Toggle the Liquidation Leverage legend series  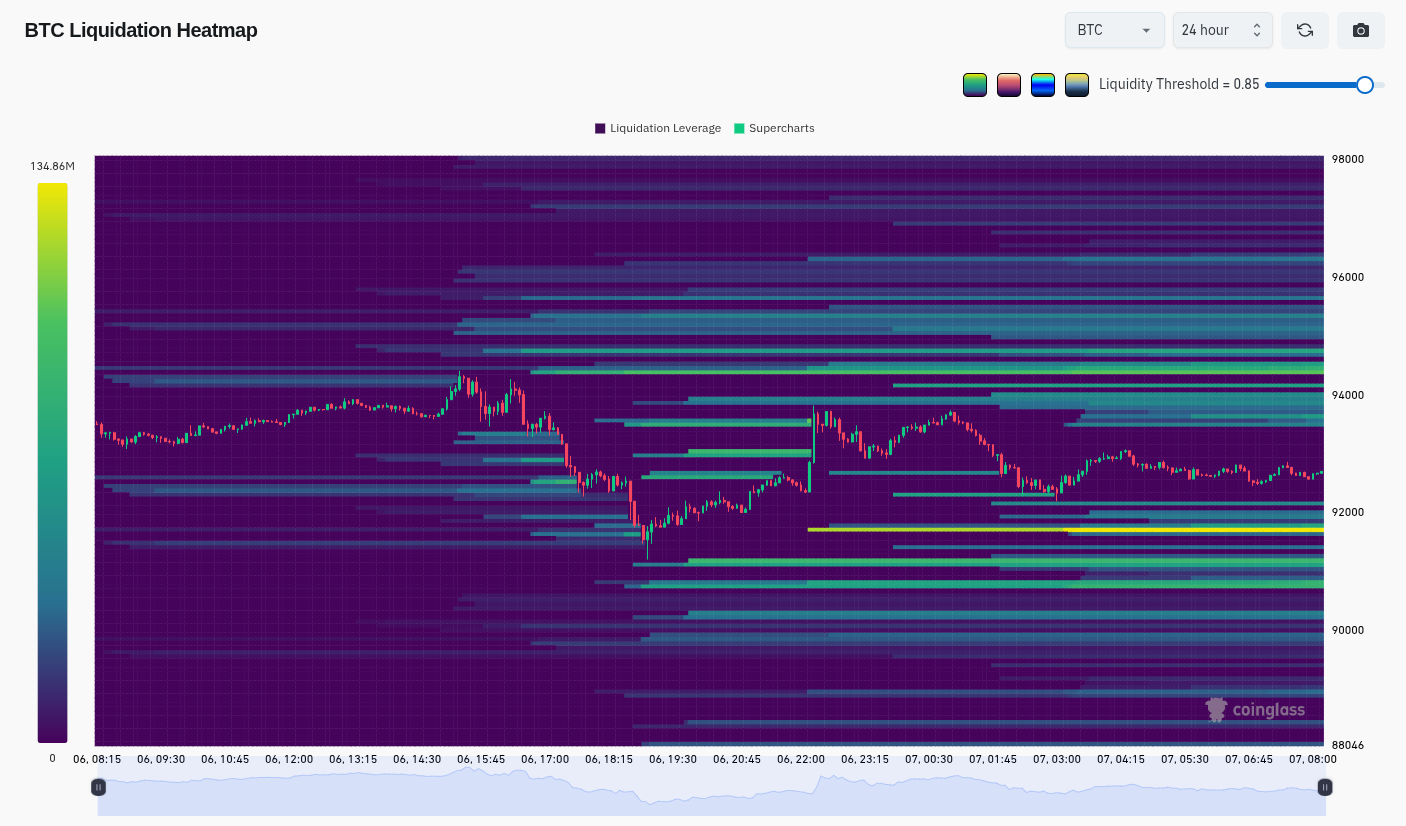click(658, 128)
